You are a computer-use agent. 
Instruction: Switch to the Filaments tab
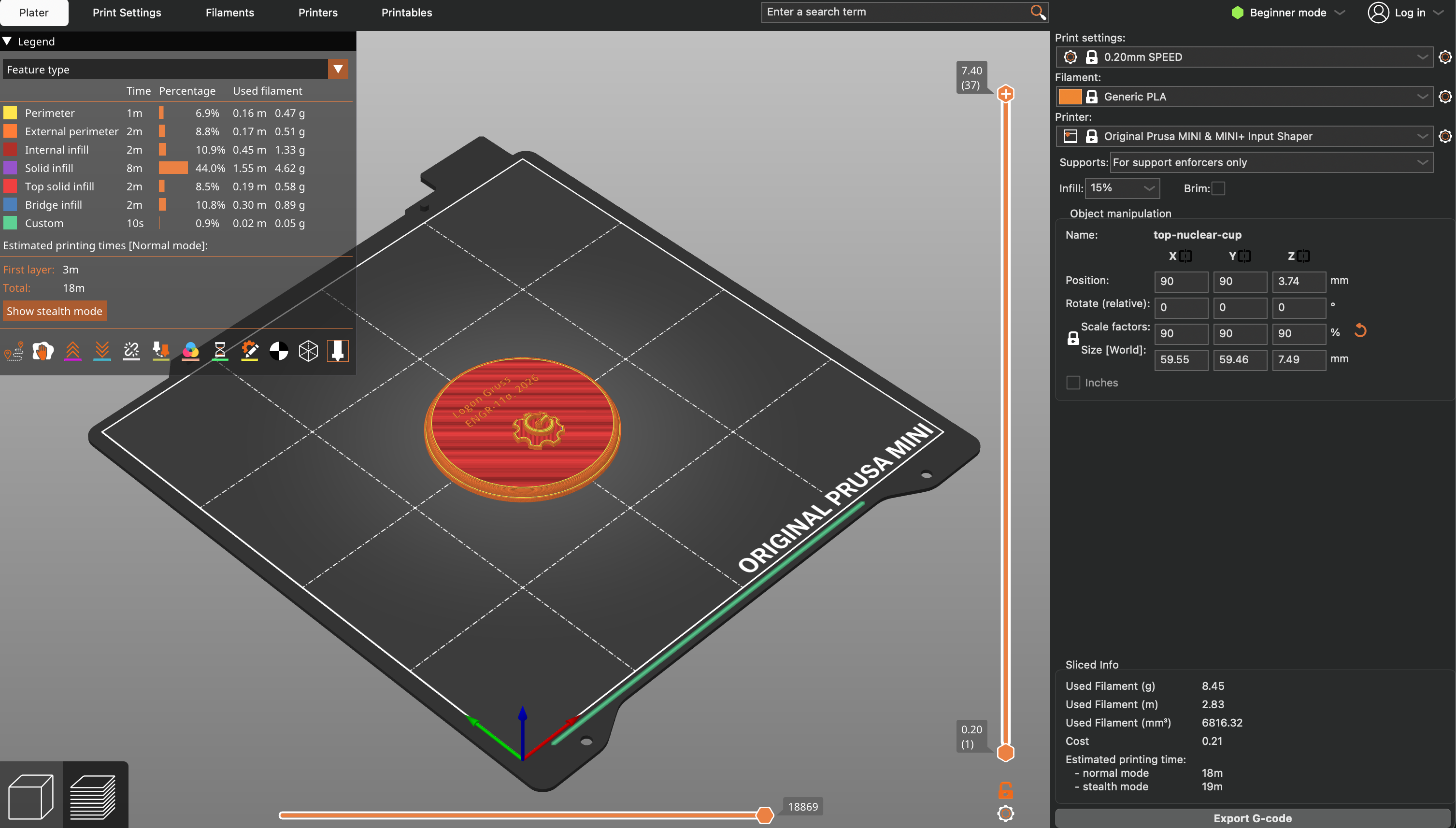tap(229, 13)
